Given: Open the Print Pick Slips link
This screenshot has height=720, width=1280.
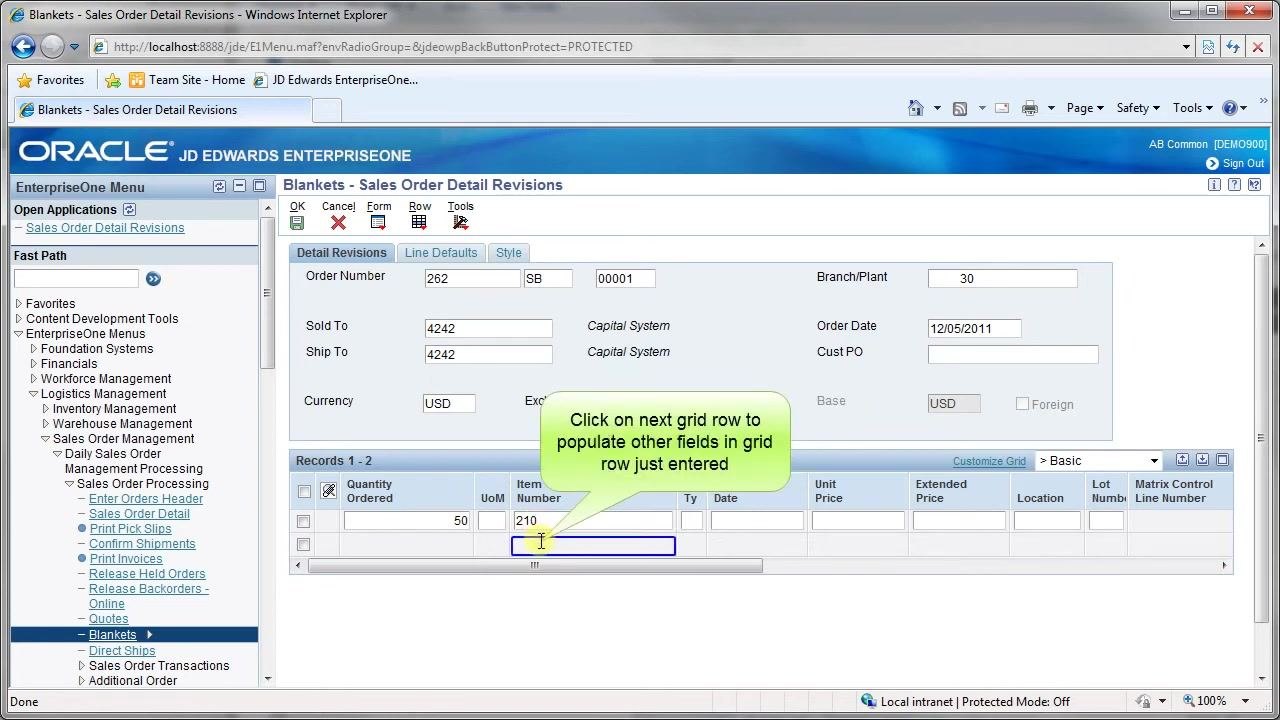Looking at the screenshot, I should [x=130, y=529].
